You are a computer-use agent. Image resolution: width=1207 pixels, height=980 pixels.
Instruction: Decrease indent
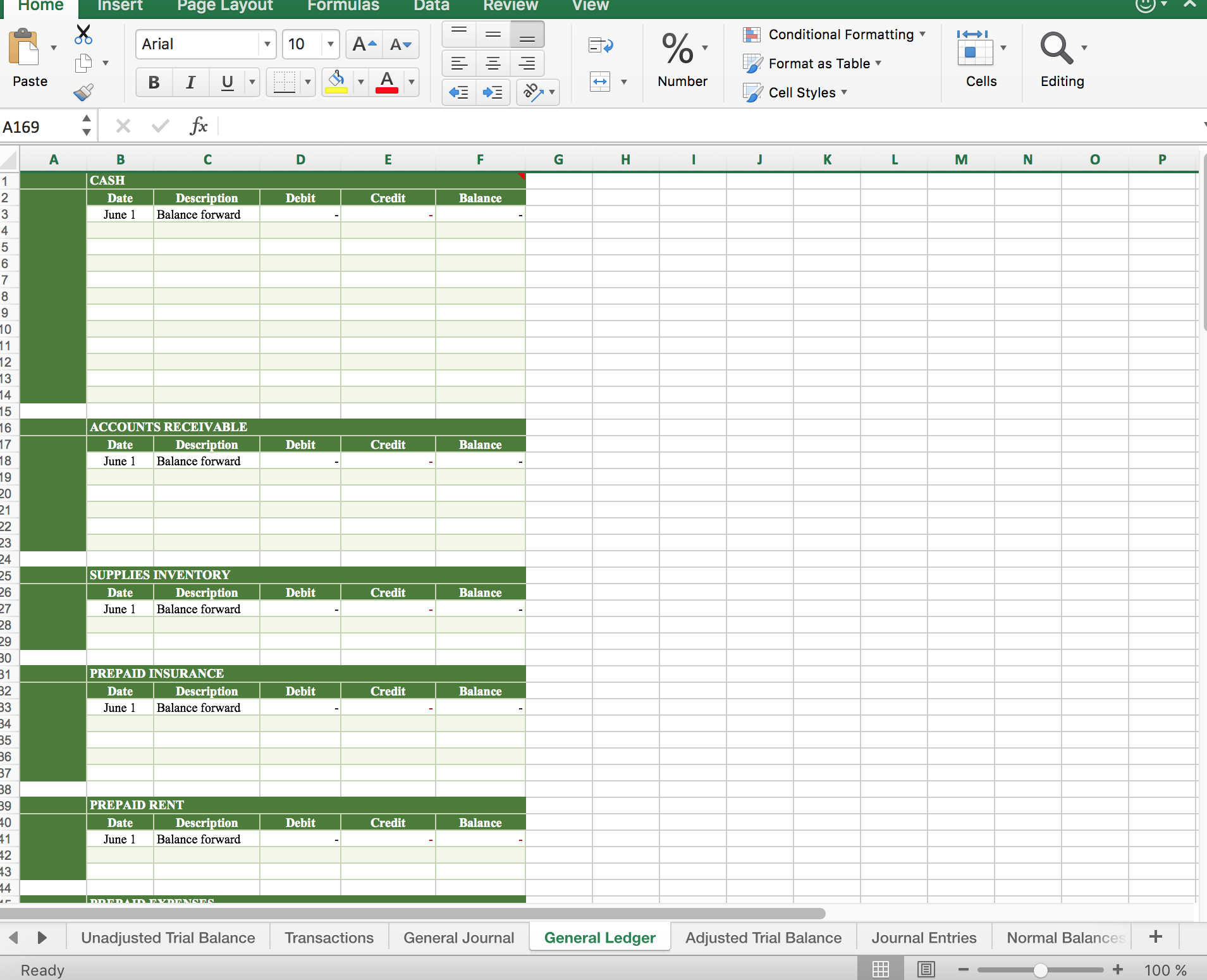pos(459,92)
